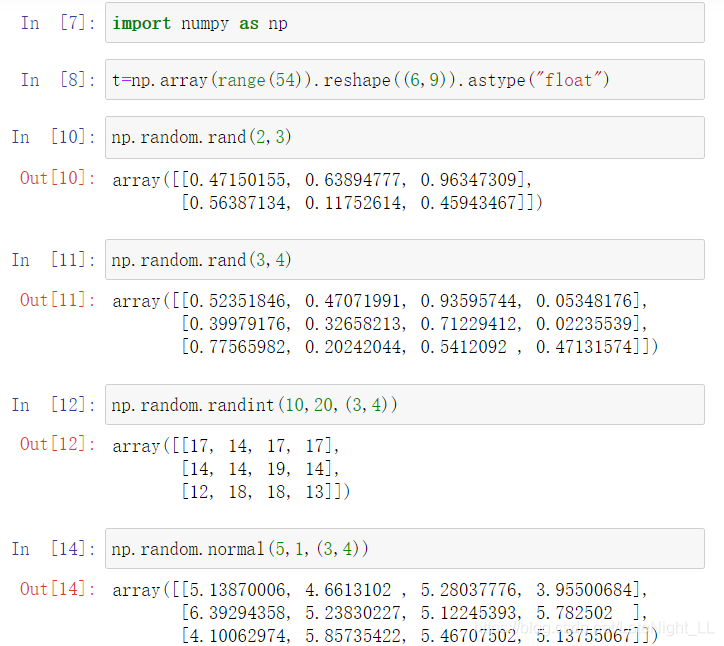Screen dimensions: 724x646
Task: Click the value 5.13870006 in Out[14]
Action: 238,590
